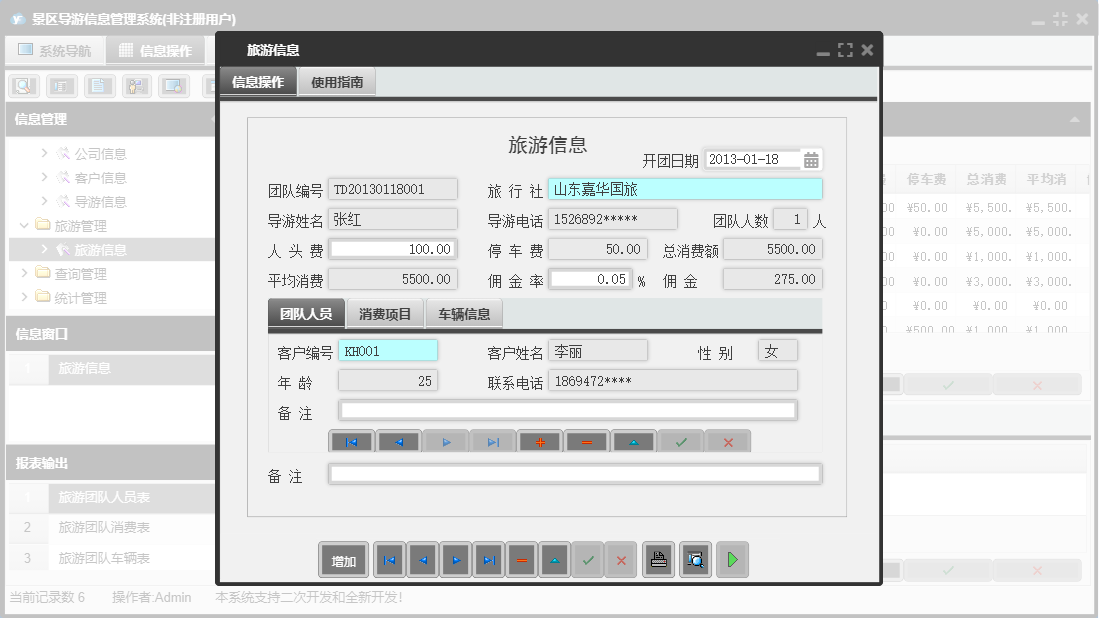The image size is (1099, 618).
Task: Collapse the 旅游管理 tree folder
Action: [25, 226]
